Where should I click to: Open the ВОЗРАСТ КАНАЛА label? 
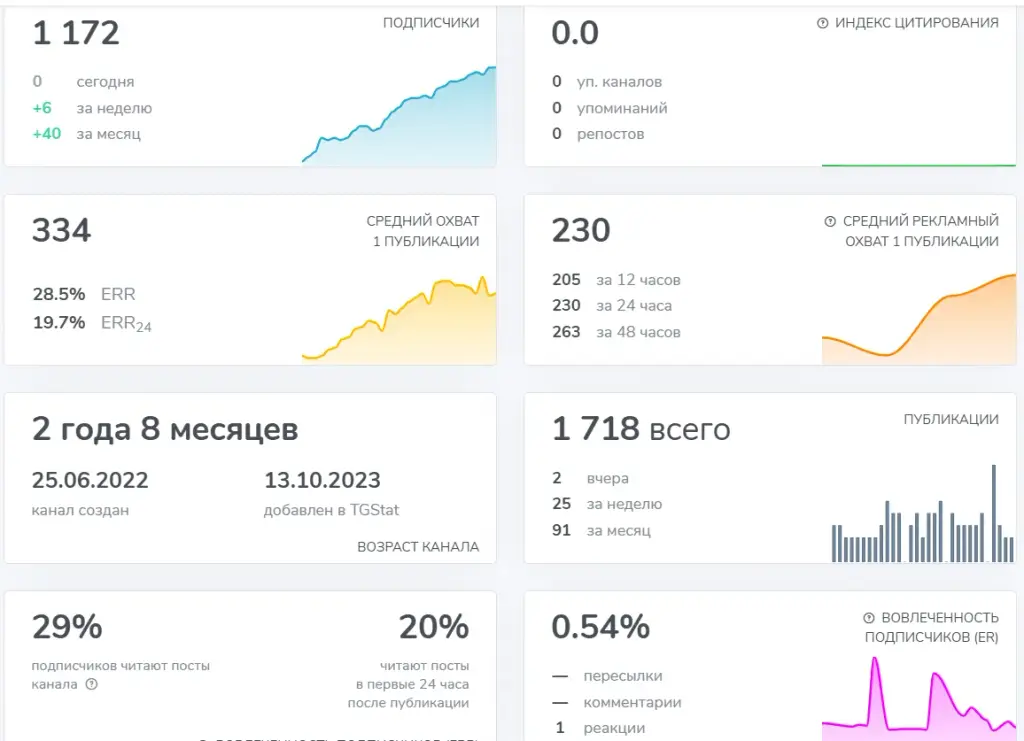coord(418,546)
